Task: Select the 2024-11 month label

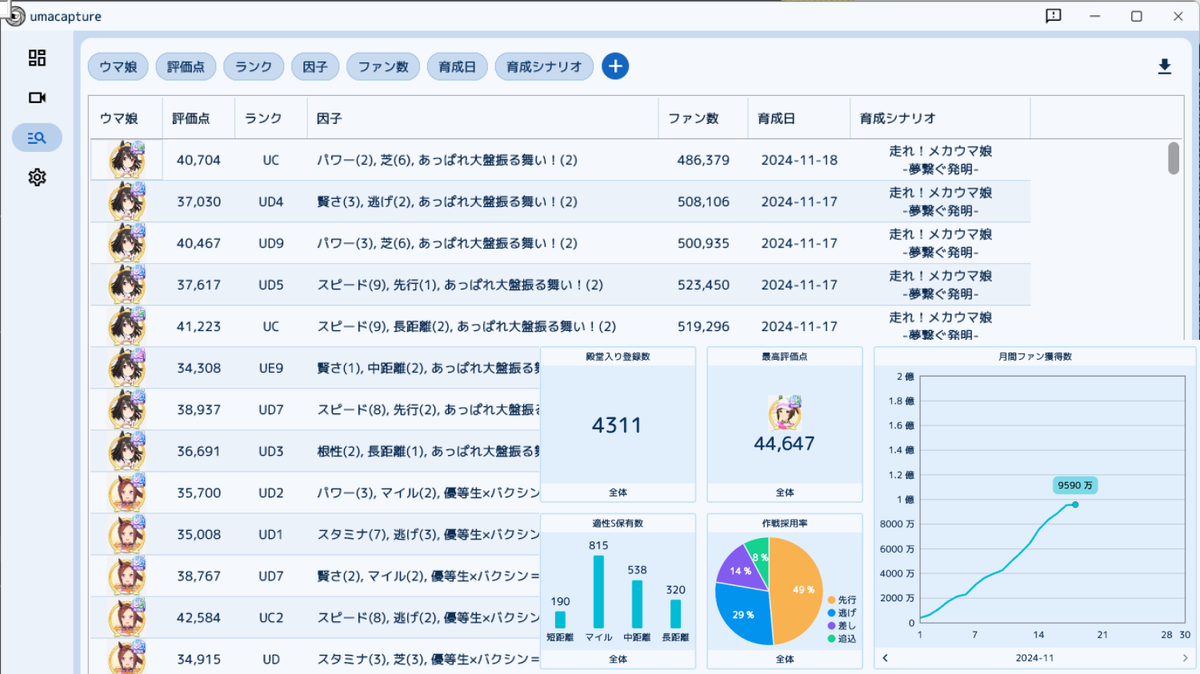Action: (x=1035, y=658)
